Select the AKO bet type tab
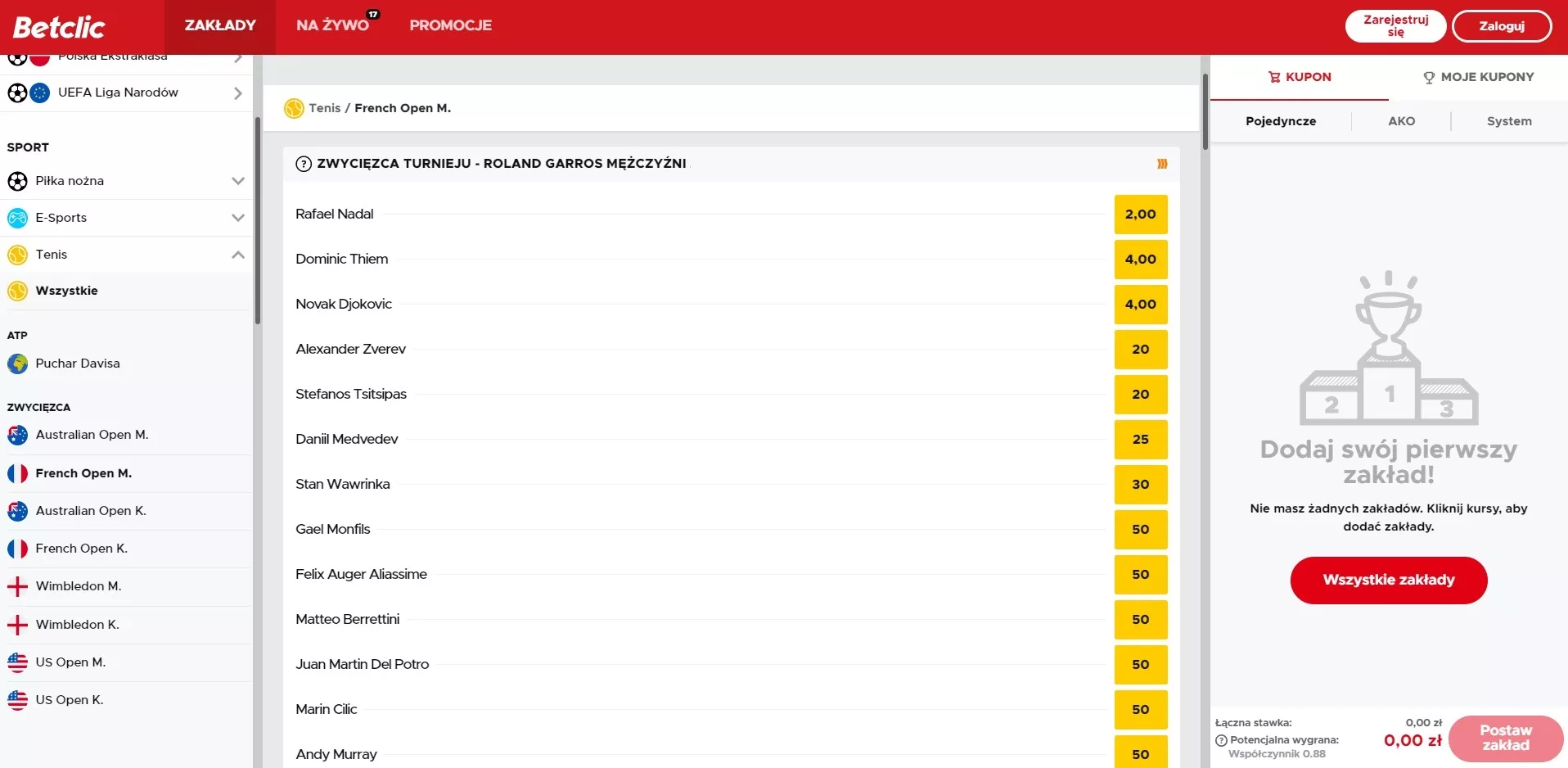This screenshot has width=1568, height=768. click(1401, 121)
